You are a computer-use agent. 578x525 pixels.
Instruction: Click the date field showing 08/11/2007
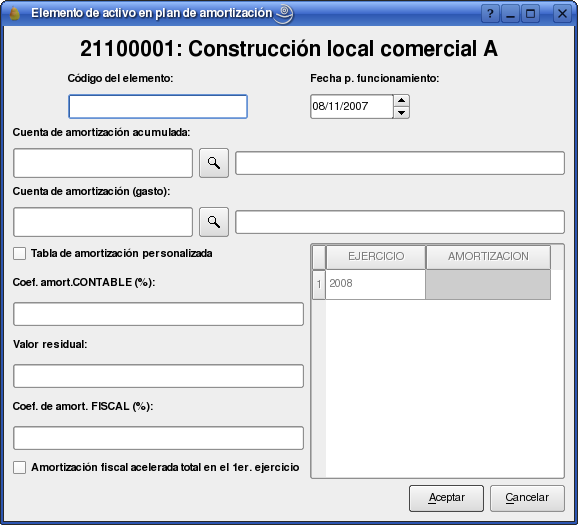352,107
